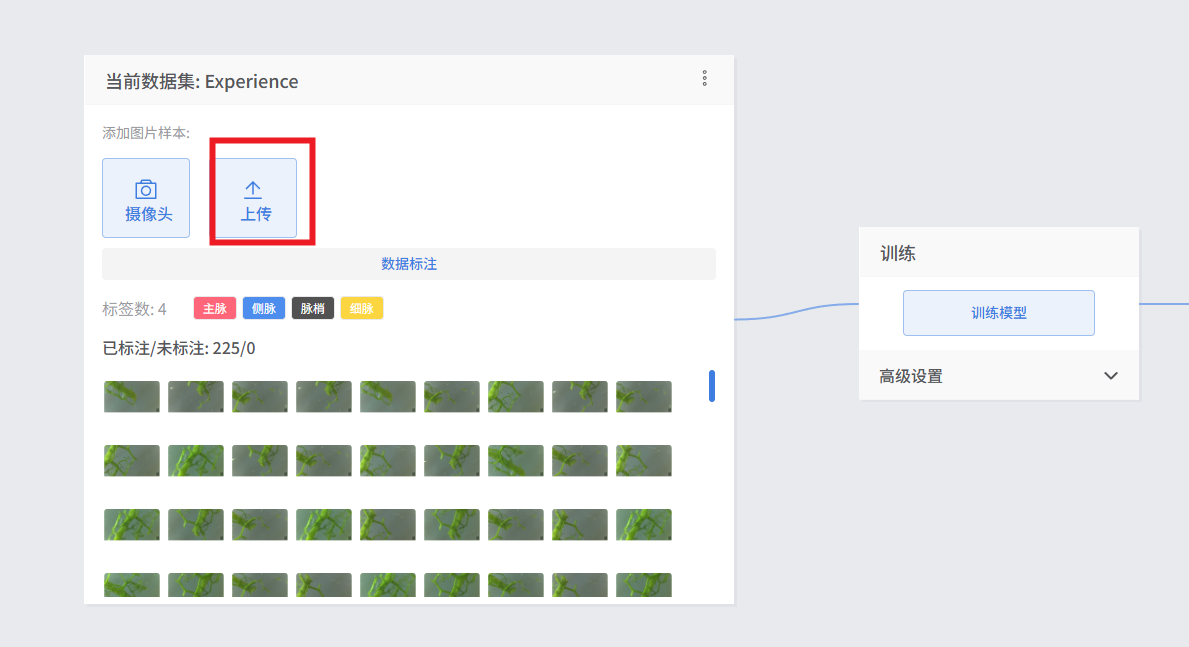Viewport: 1189px width, 647px height.
Task: Open the dataset three-dot options menu
Action: pyautogui.click(x=704, y=78)
